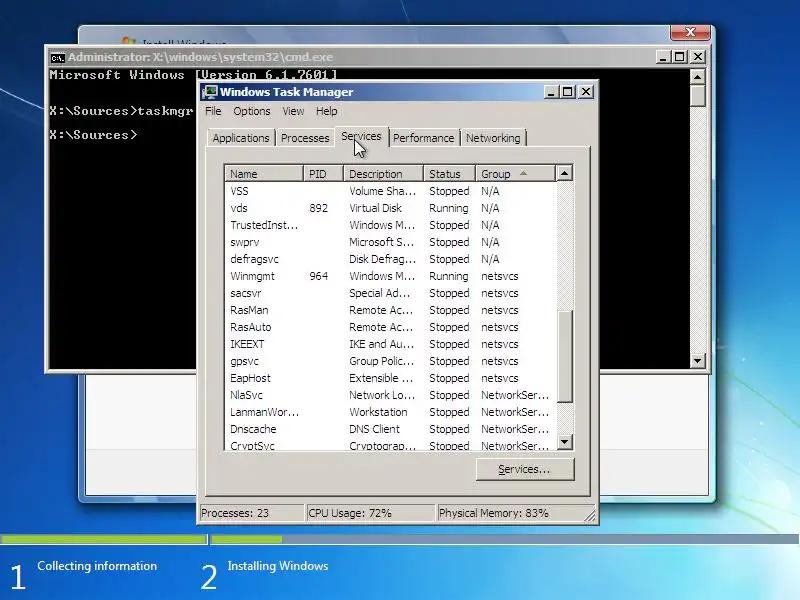Click Processes: 23 status bar entry
800x600 pixels.
tap(252, 513)
